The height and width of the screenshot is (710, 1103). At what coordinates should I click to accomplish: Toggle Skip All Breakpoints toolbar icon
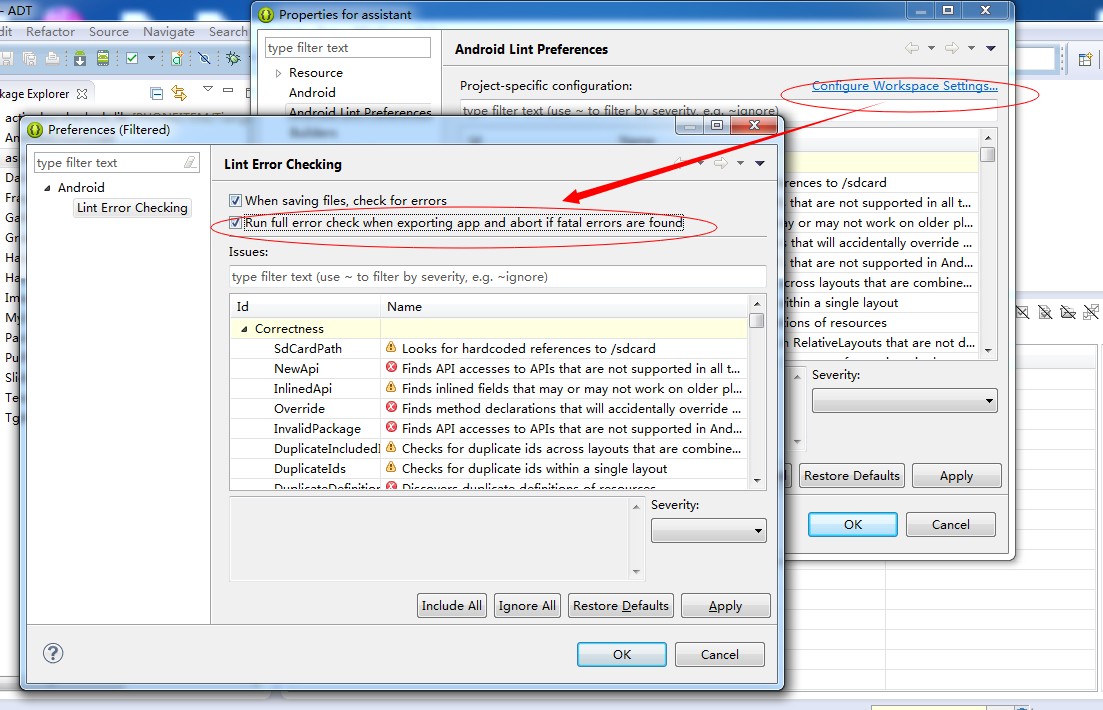pos(204,58)
